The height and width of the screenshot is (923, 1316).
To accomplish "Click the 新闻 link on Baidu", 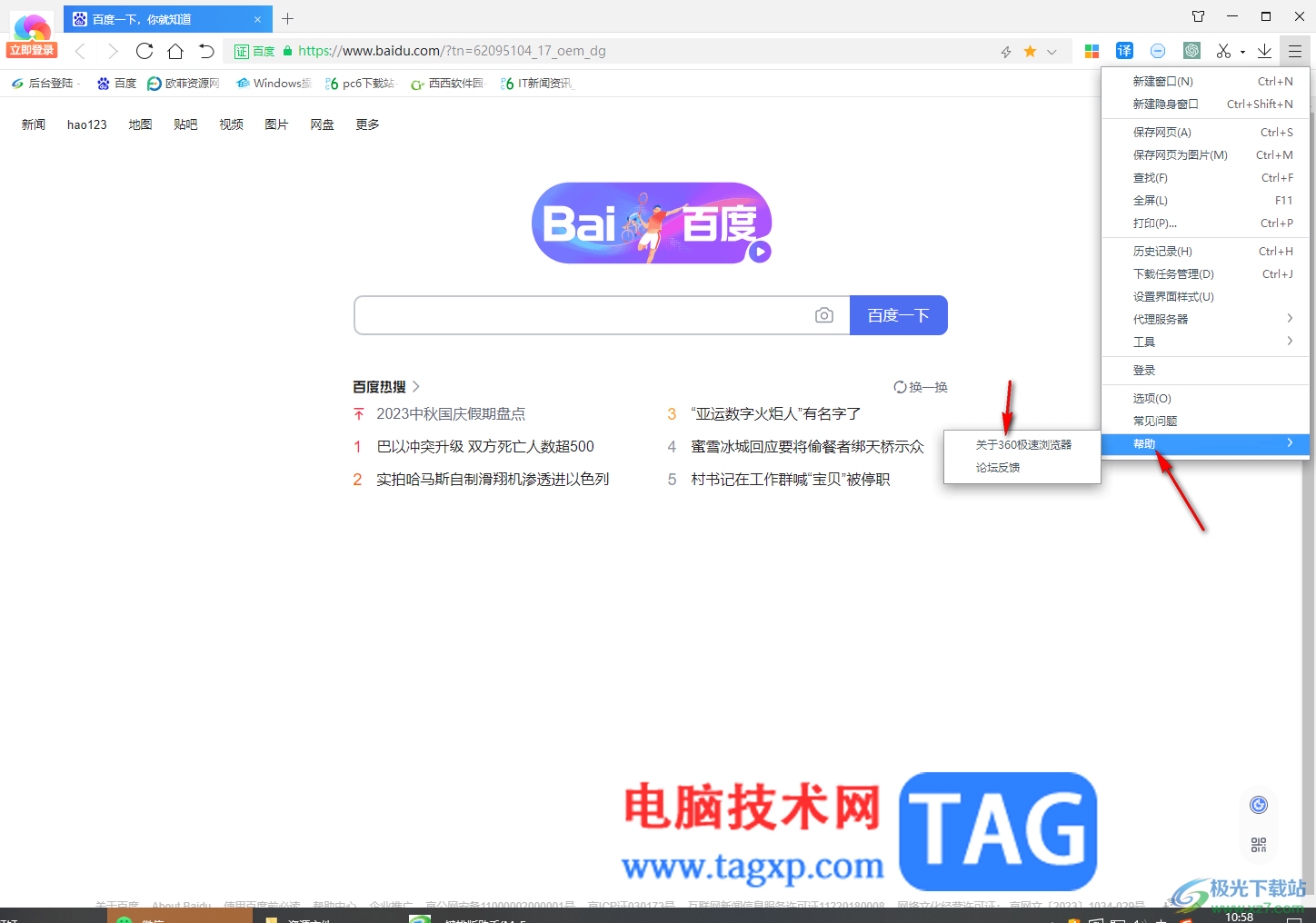I will (34, 125).
